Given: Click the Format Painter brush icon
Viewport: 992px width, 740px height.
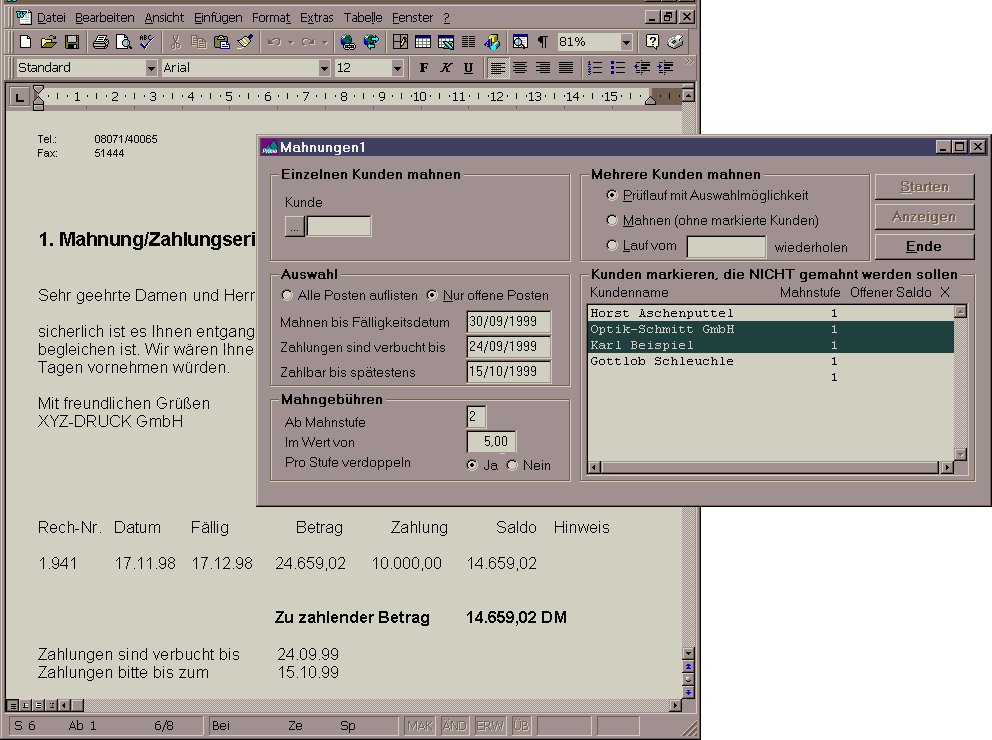Looking at the screenshot, I should tap(244, 42).
